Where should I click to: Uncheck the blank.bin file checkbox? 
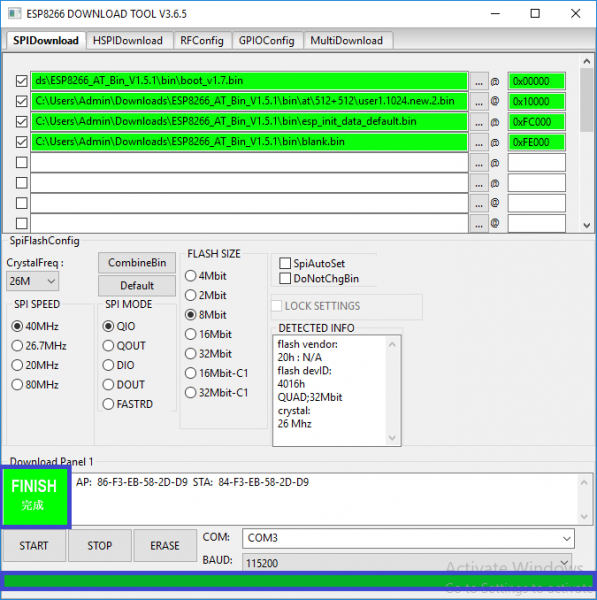coord(21,142)
